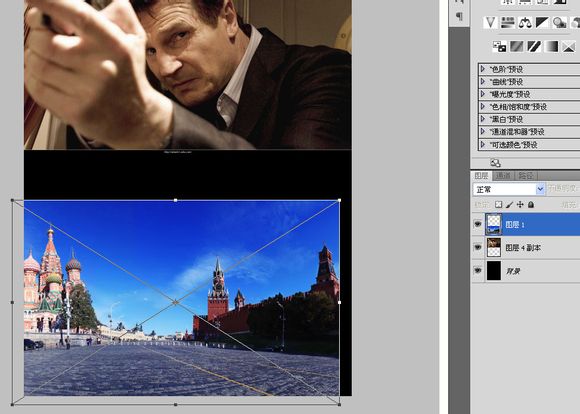Screen dimensions: 580x414
Task: Lock transparent pixels in Layers panel
Action: pos(499,205)
